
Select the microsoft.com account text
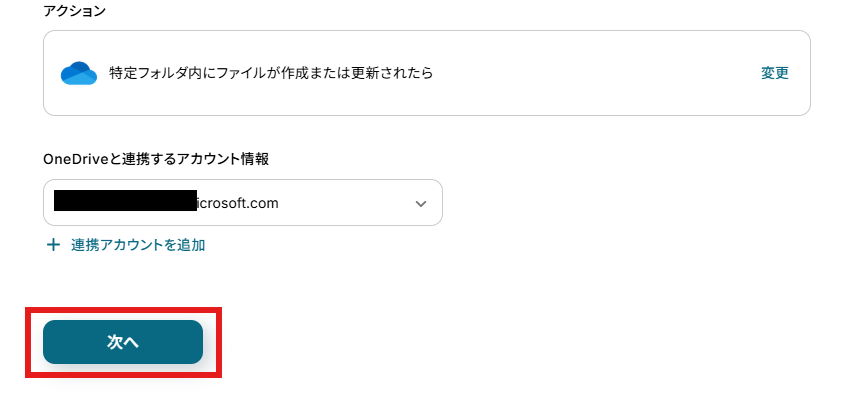tap(238, 203)
